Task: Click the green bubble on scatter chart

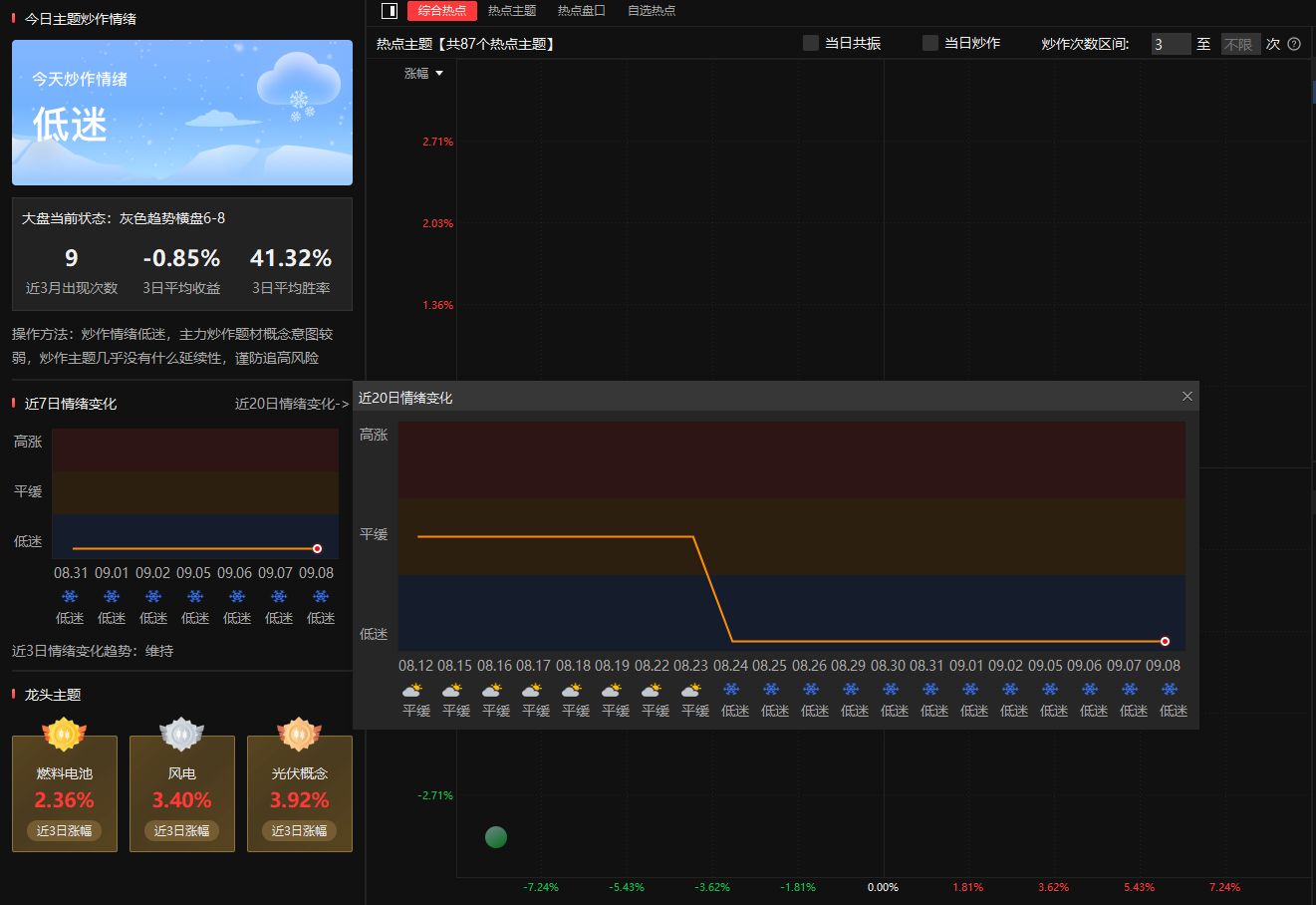Action: [496, 837]
